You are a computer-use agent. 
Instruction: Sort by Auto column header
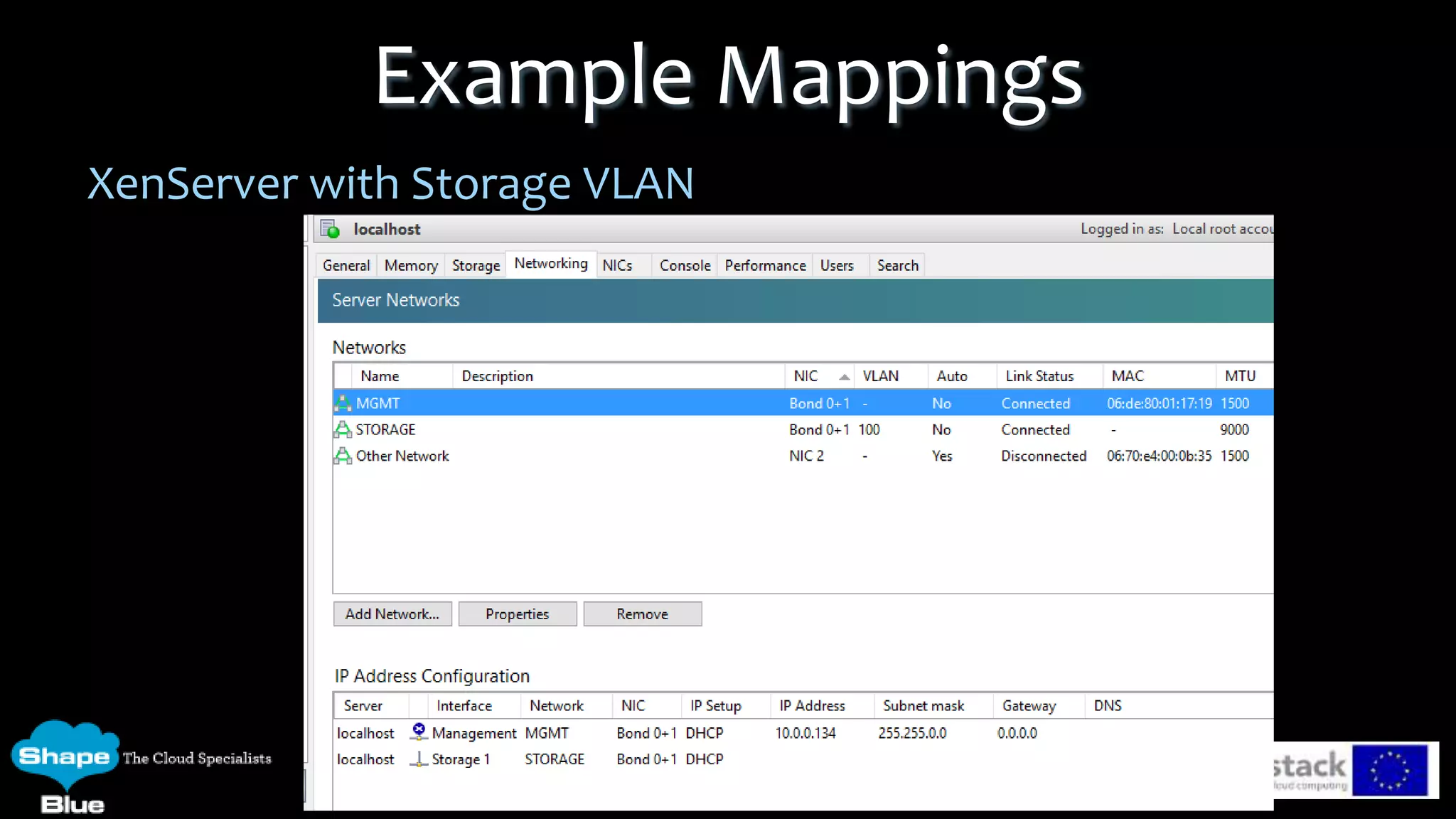962,376
